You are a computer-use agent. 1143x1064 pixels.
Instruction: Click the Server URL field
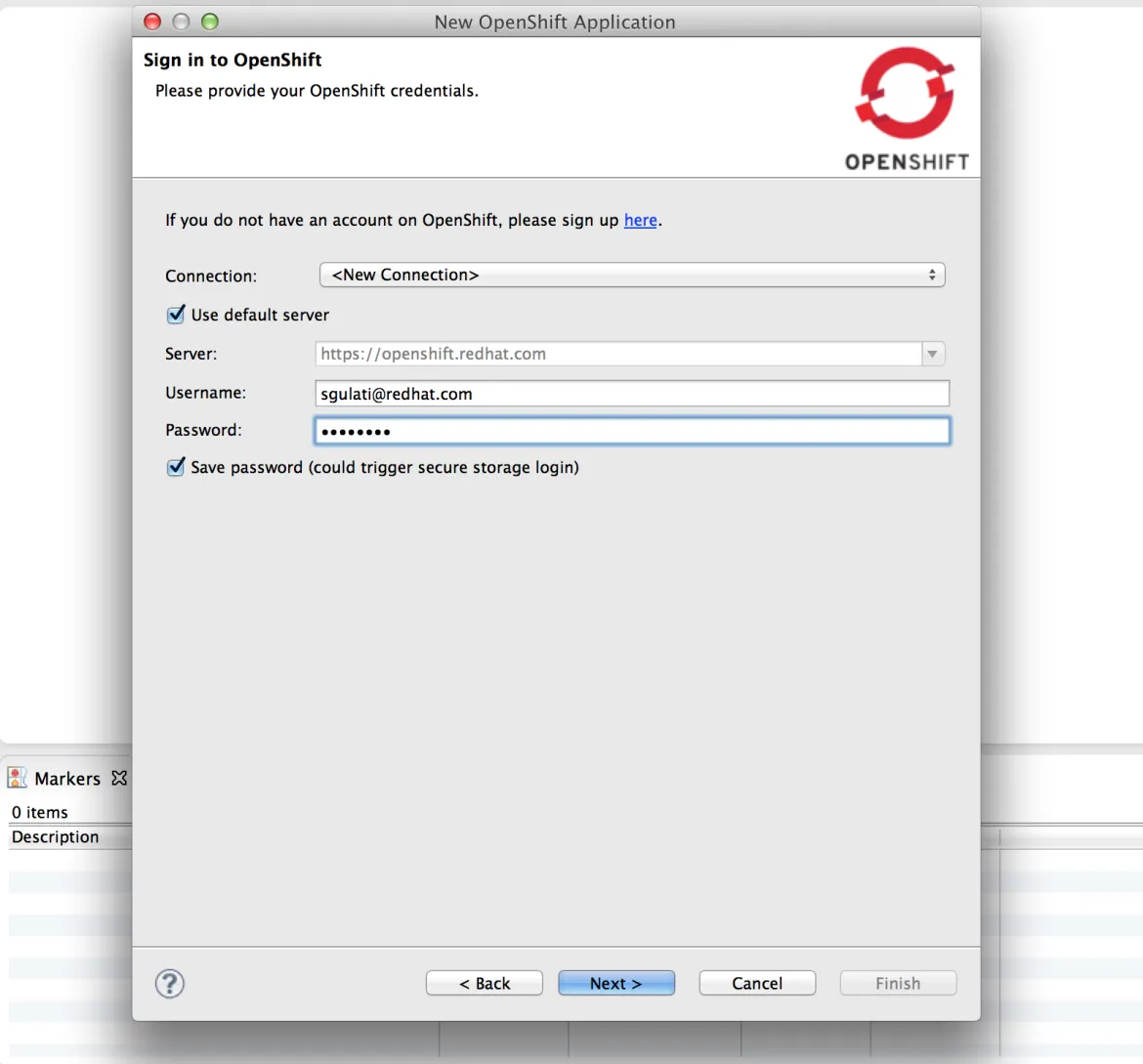(x=619, y=354)
